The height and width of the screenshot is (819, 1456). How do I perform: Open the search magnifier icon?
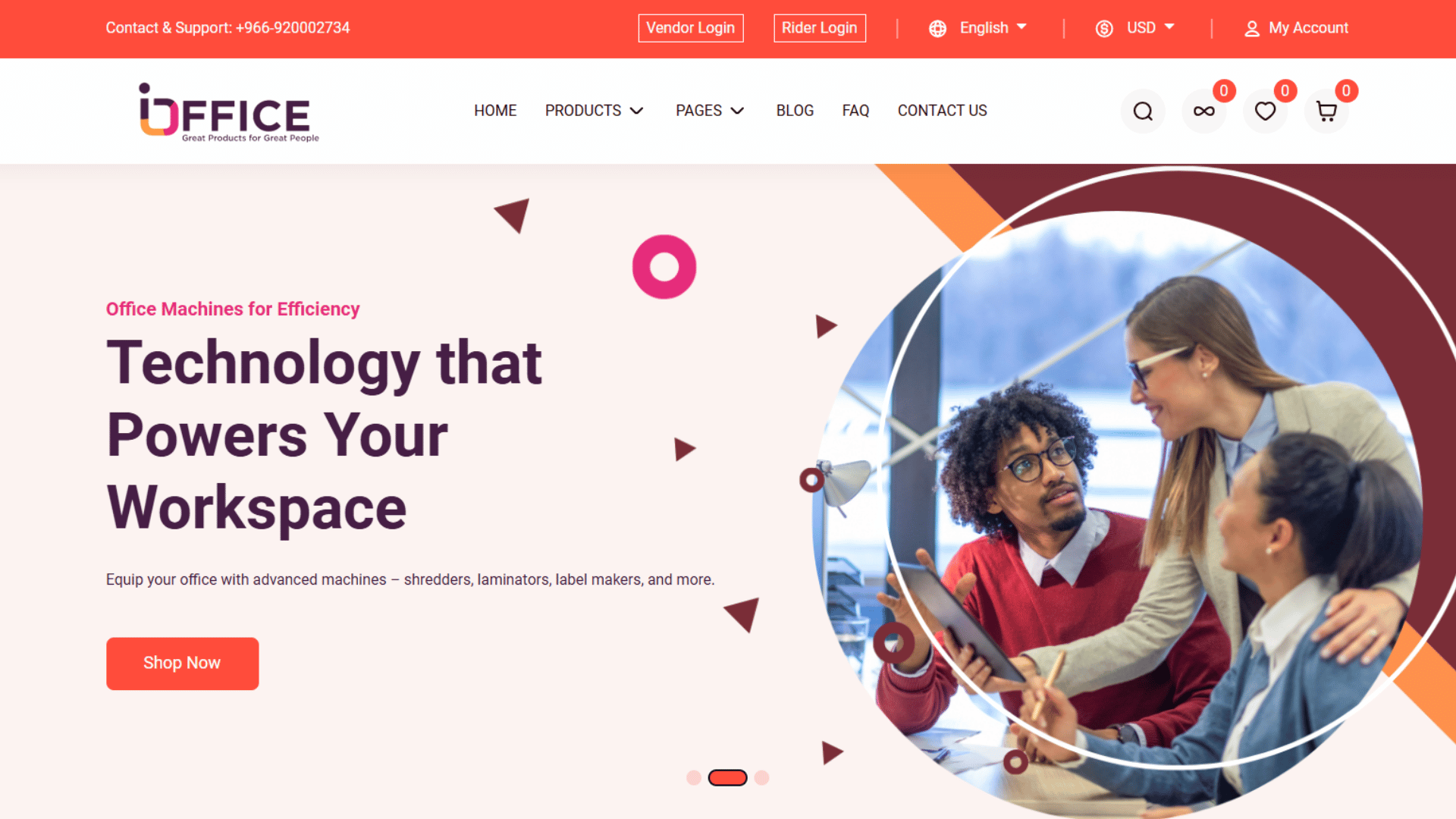1143,111
